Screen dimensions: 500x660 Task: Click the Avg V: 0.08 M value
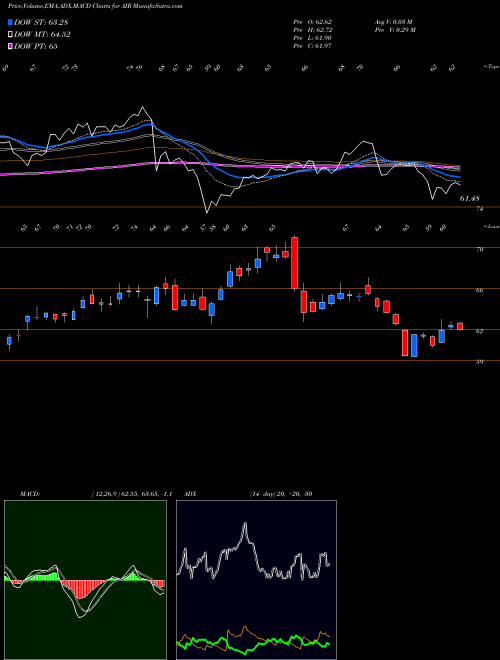tap(395, 22)
